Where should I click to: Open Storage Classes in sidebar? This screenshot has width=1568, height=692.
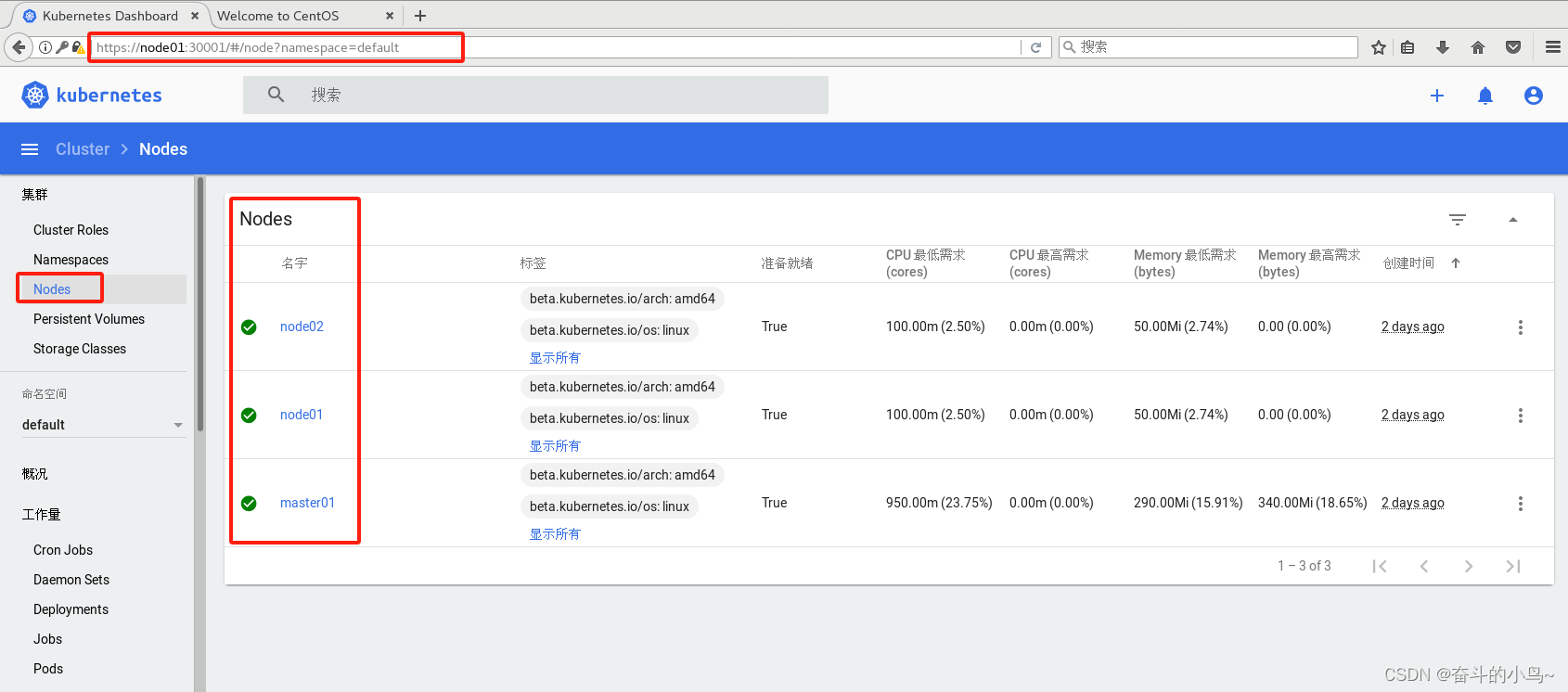(80, 349)
